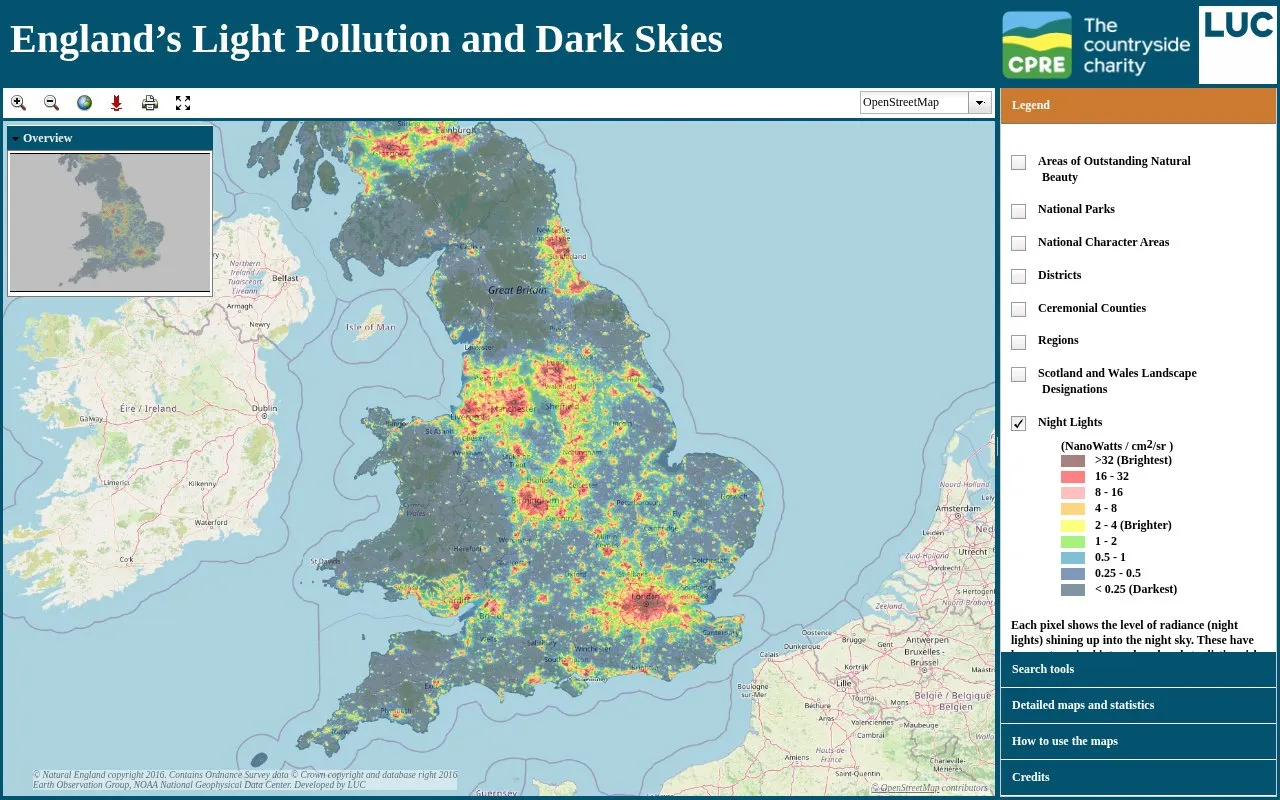Click the page title England's Light Pollution
This screenshot has height=800, width=1280.
[x=366, y=39]
